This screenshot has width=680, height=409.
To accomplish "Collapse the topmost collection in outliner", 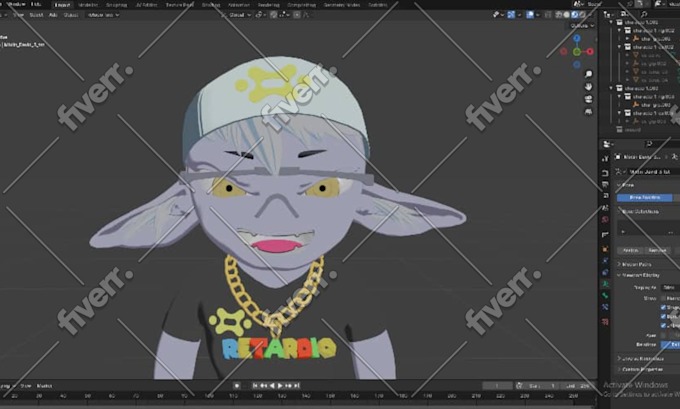I will tap(611, 22).
